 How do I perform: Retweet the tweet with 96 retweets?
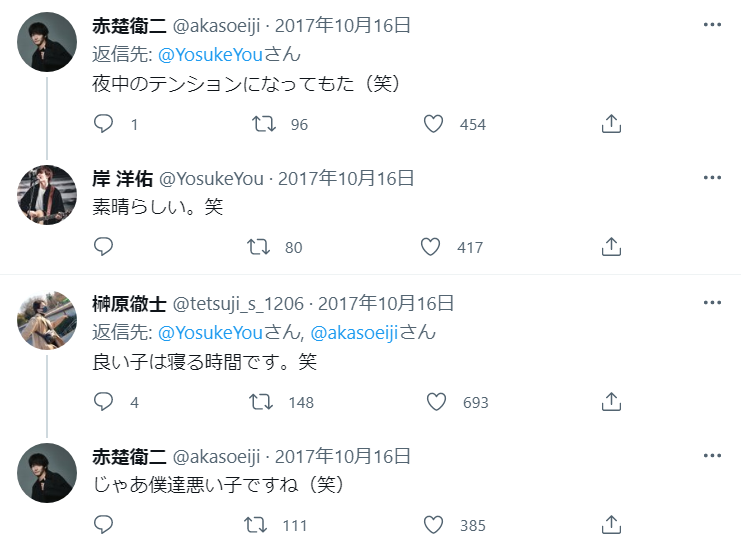264,124
